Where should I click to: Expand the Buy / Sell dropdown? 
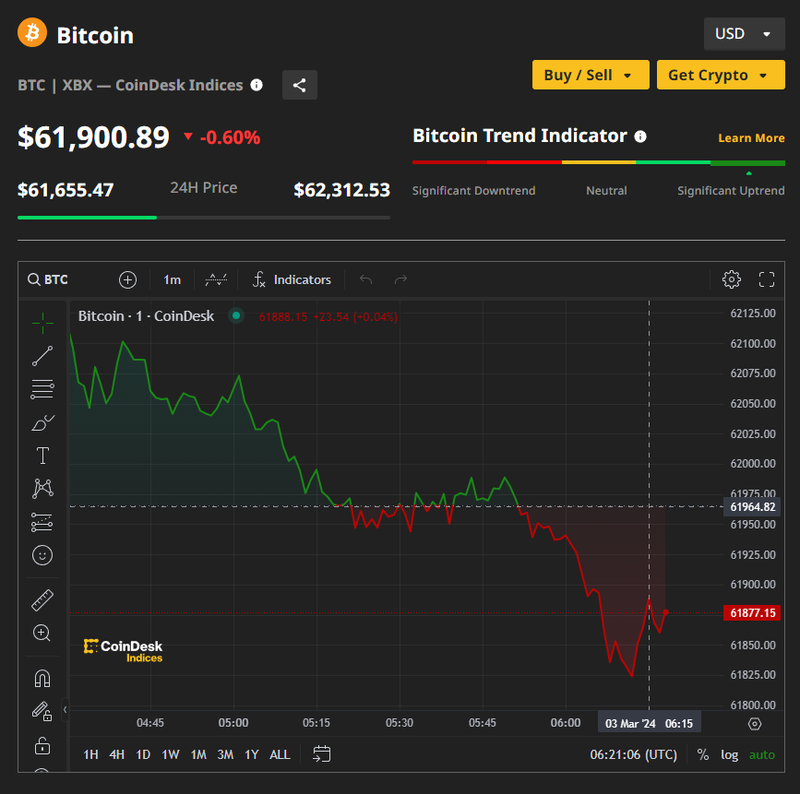coord(589,75)
